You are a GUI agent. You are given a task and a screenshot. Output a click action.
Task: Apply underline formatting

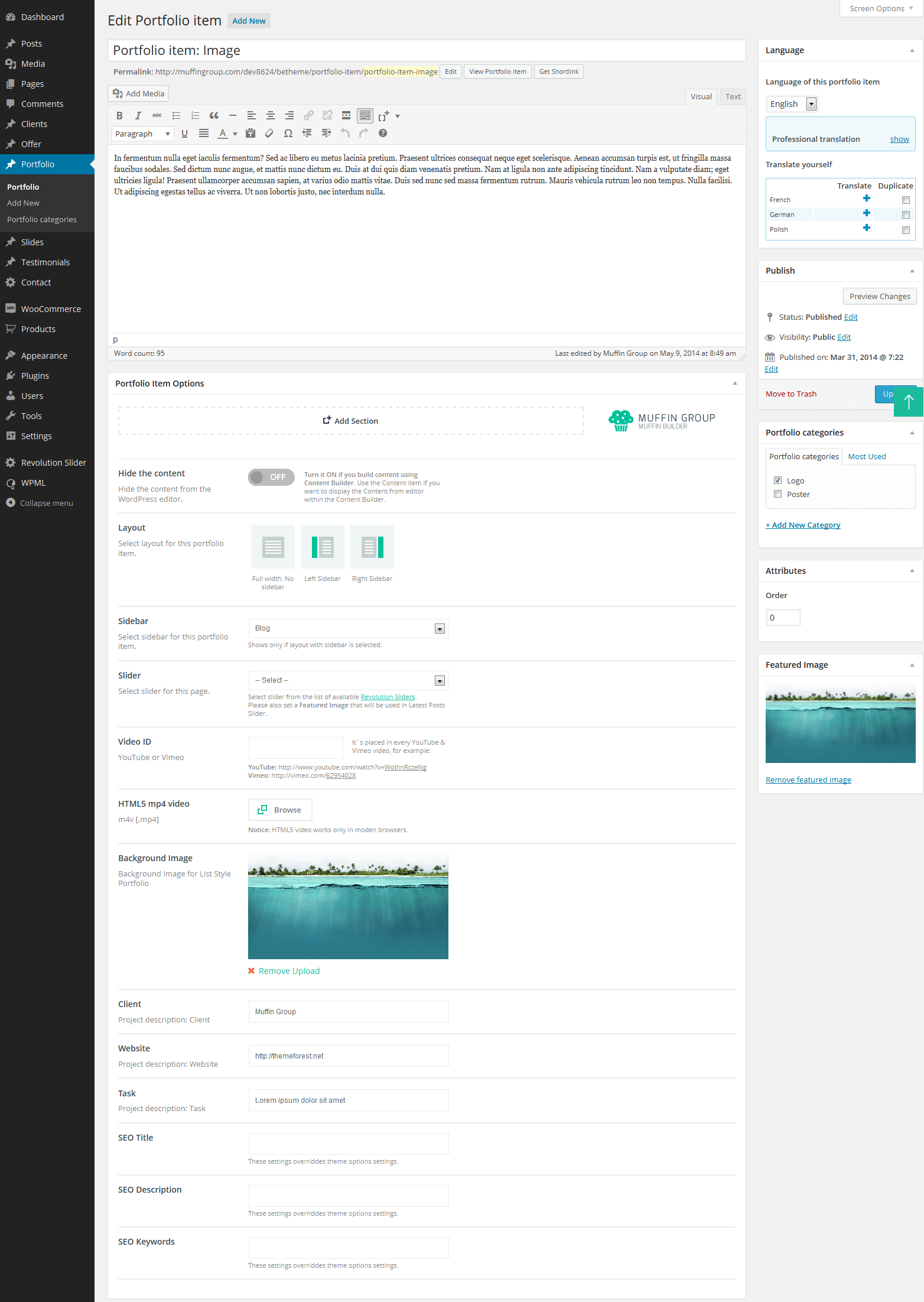click(184, 134)
